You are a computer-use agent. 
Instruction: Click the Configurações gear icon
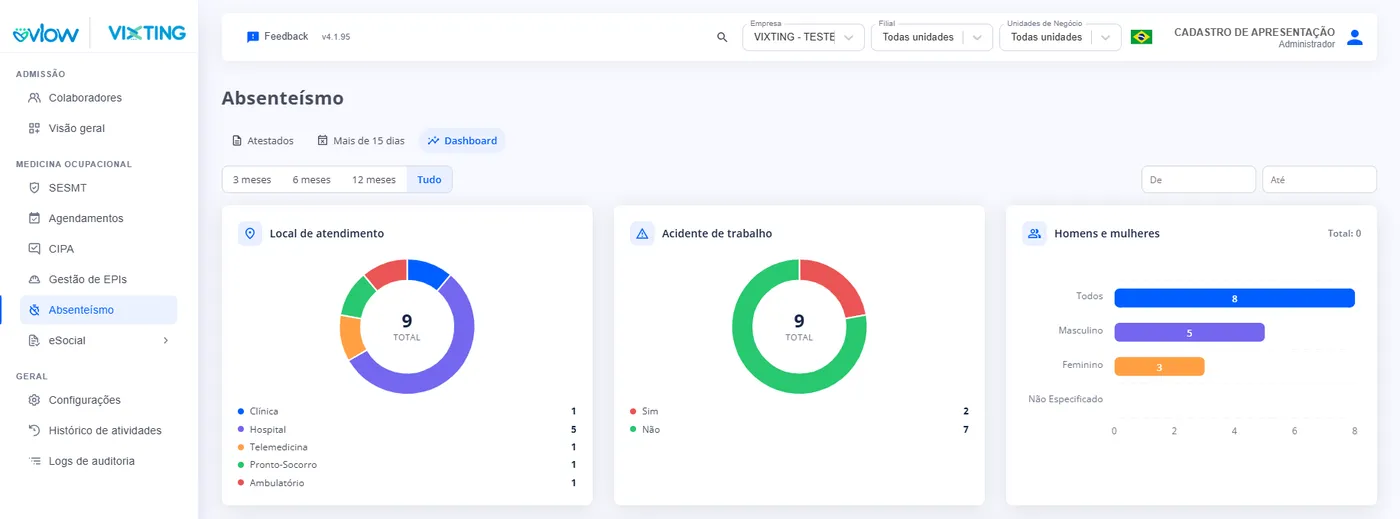point(34,400)
